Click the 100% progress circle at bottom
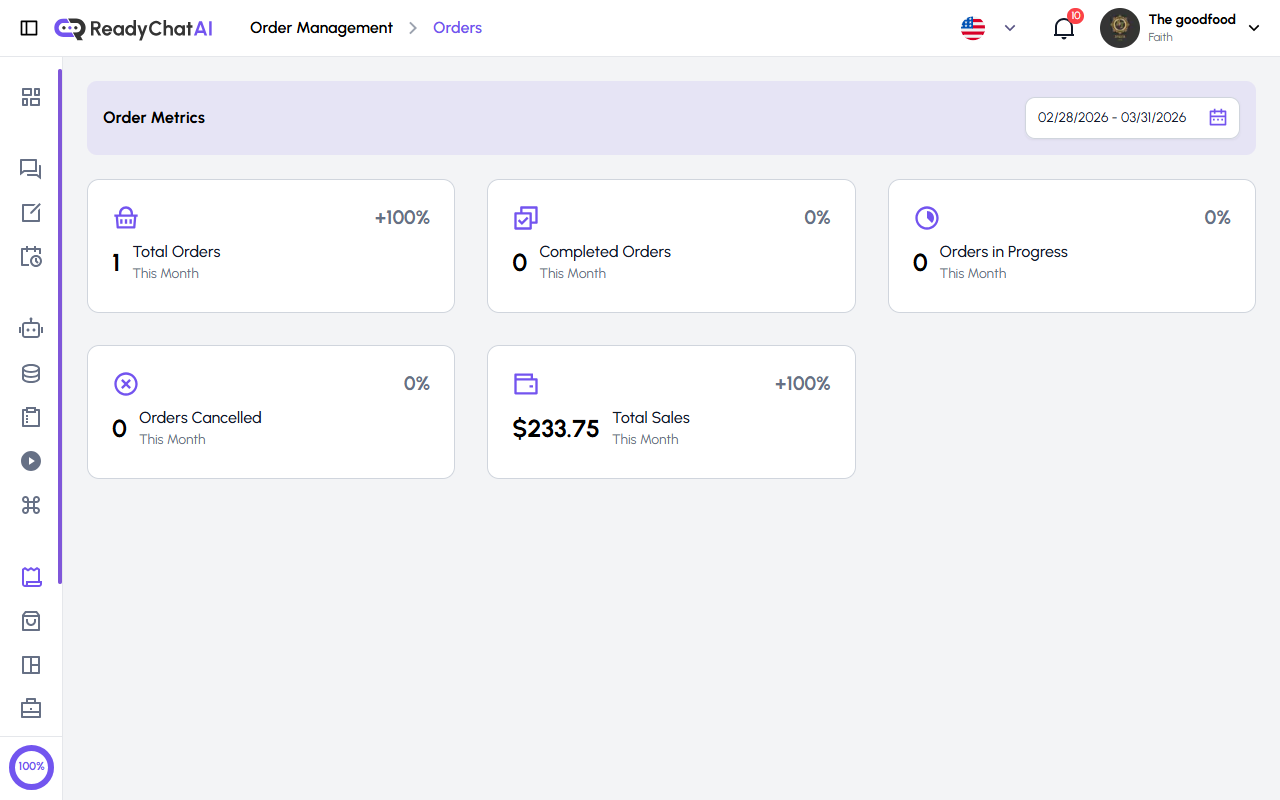 (x=31, y=766)
